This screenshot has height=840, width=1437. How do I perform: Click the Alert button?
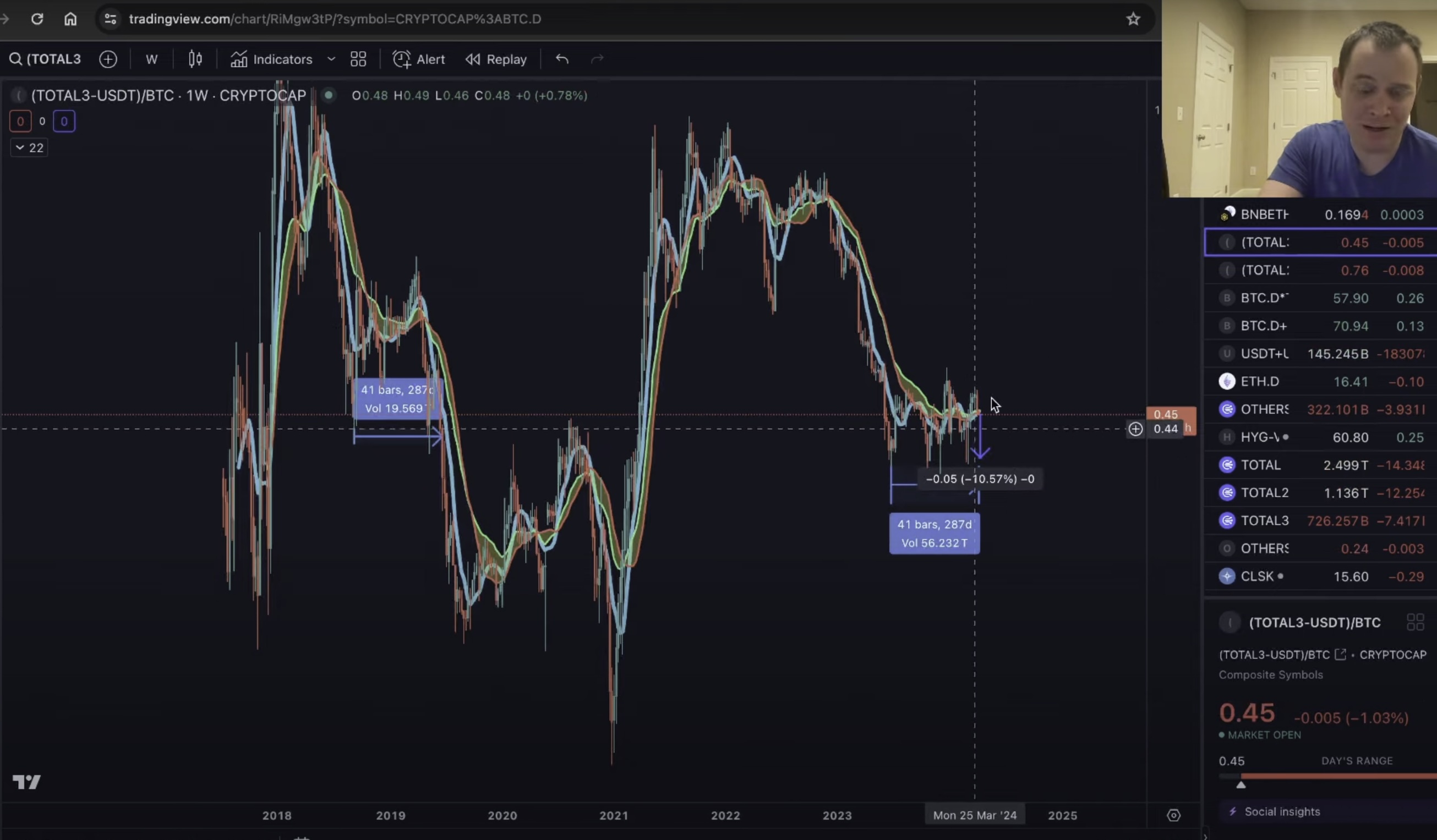point(419,59)
